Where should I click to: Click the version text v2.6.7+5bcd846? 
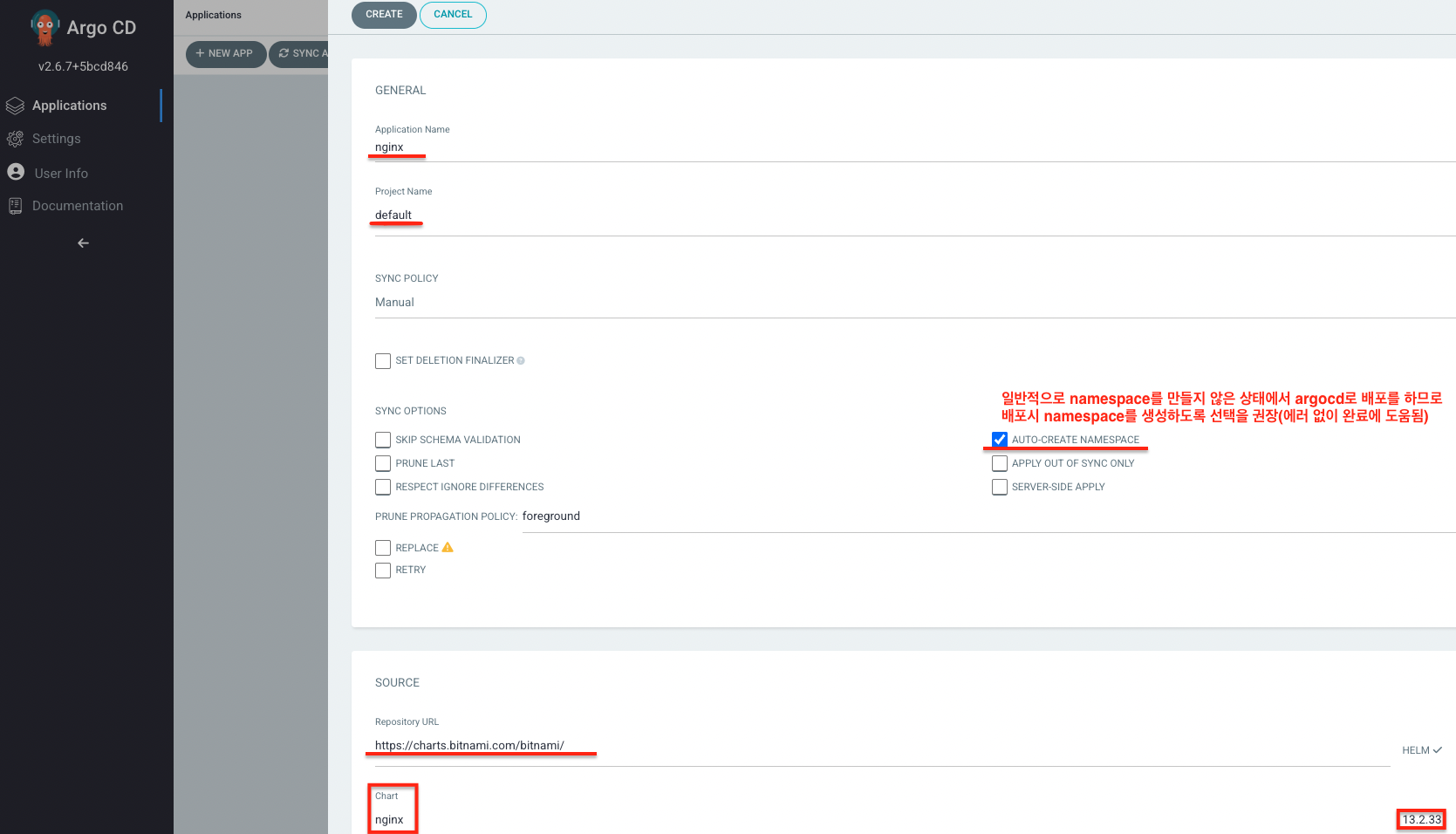coord(83,66)
